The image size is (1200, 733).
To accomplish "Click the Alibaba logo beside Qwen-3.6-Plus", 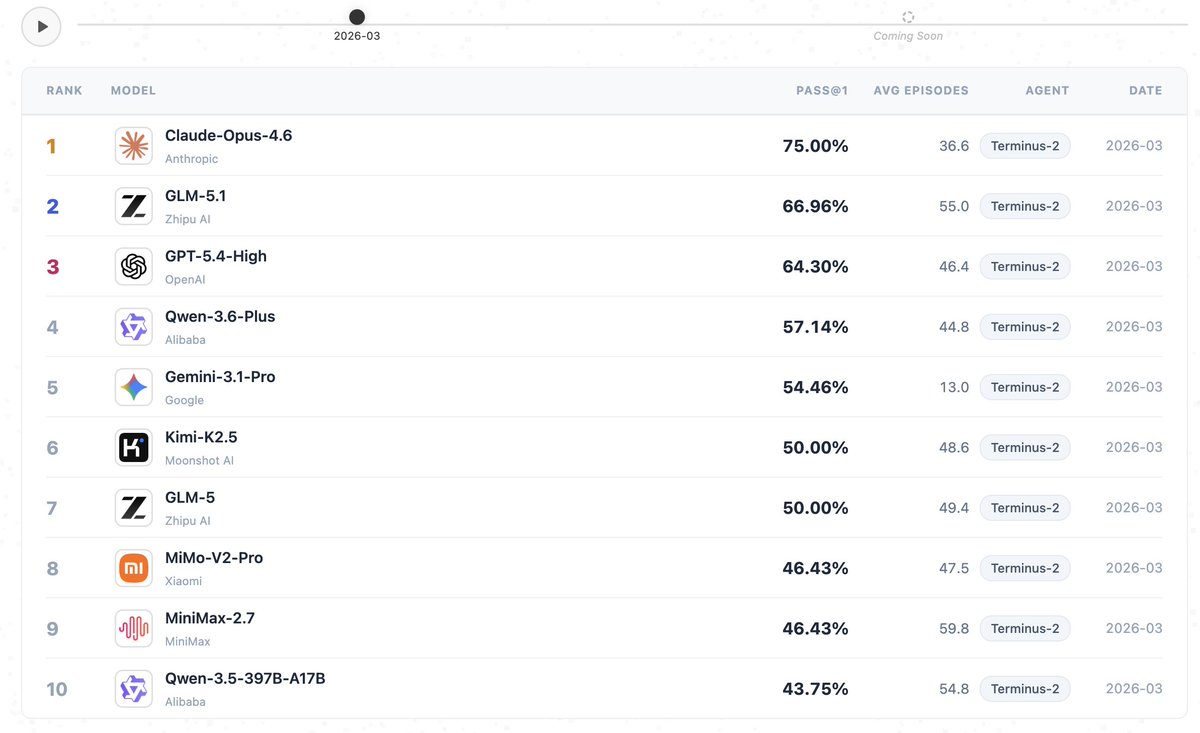I will tap(134, 327).
